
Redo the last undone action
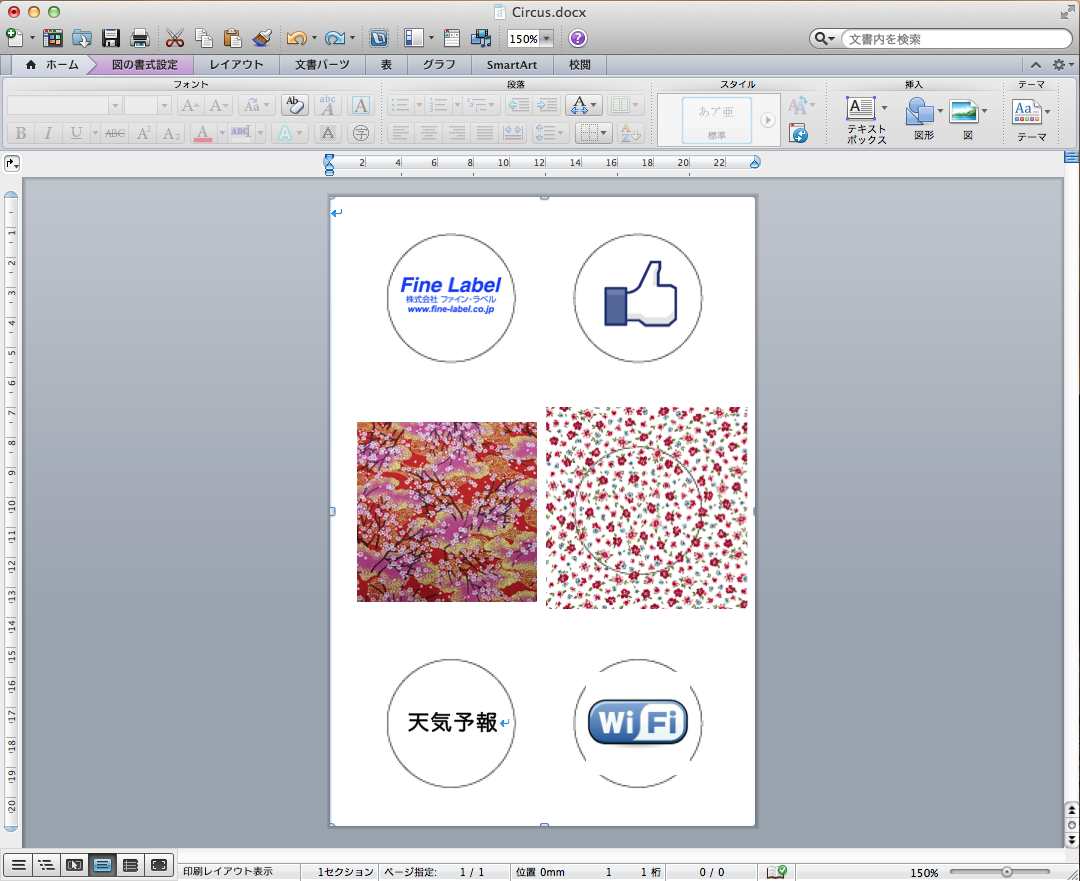pyautogui.click(x=335, y=38)
